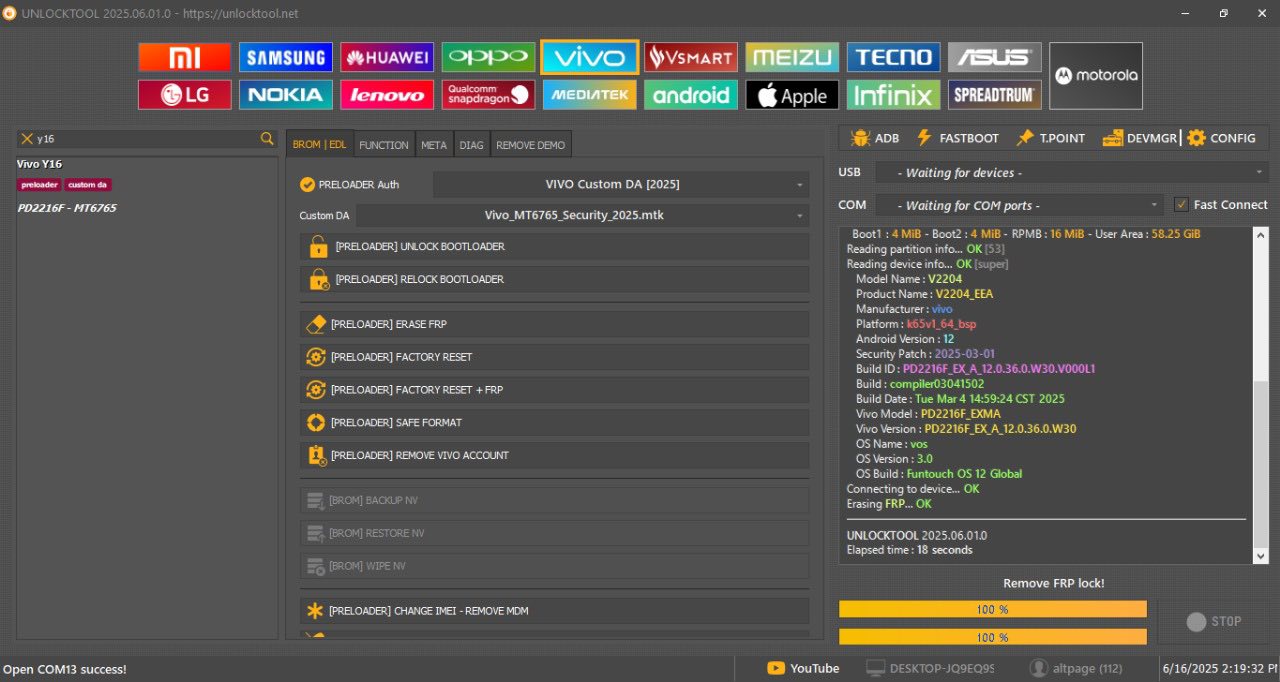Click [PRELOADER] CHANGE IMEI - REMOVE MDM
Viewport: 1280px width, 682px height.
point(555,611)
